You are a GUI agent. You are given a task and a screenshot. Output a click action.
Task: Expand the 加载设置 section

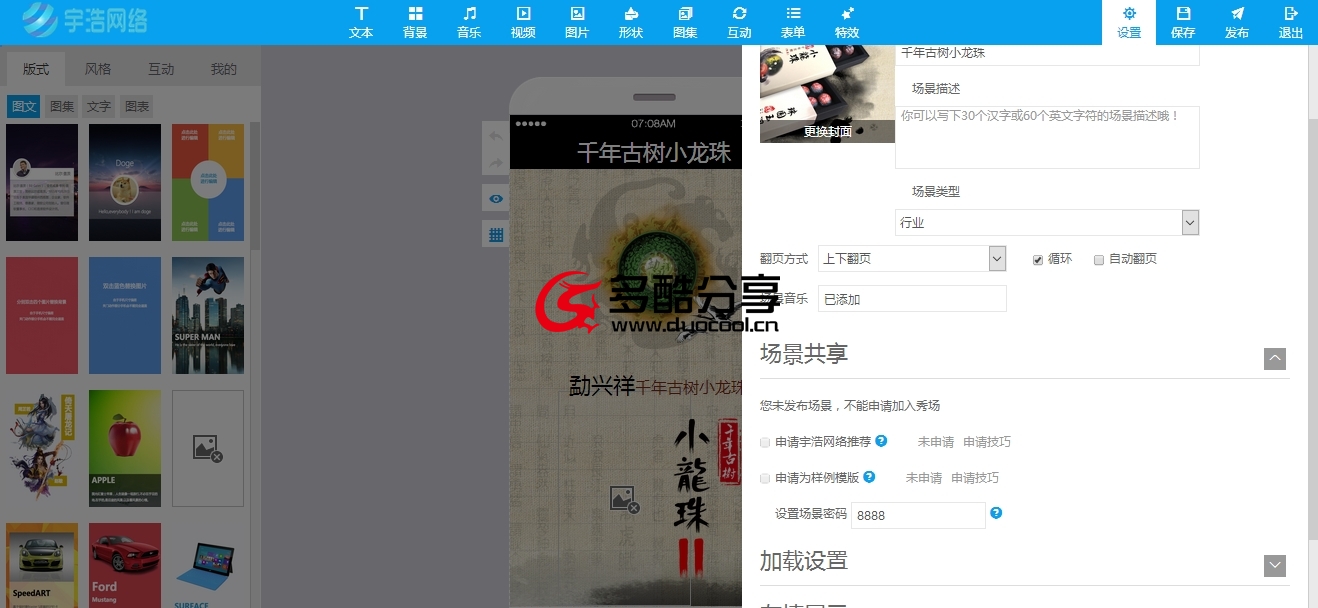pyautogui.click(x=1274, y=565)
